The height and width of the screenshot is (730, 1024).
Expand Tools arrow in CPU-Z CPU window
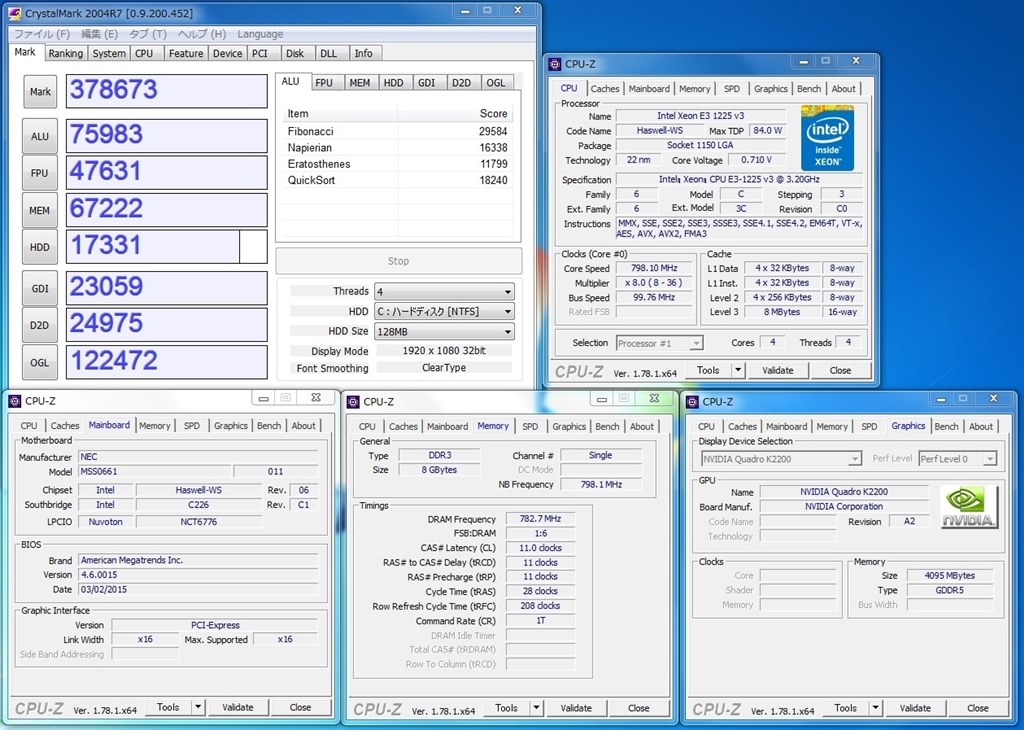click(738, 370)
